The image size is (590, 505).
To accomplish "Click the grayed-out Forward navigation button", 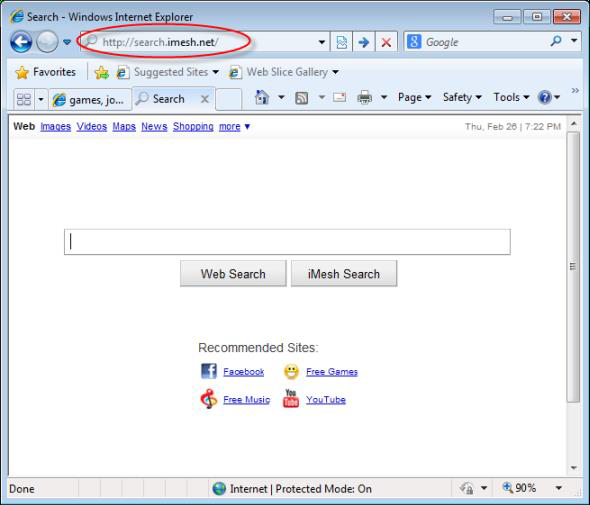I will pos(47,42).
